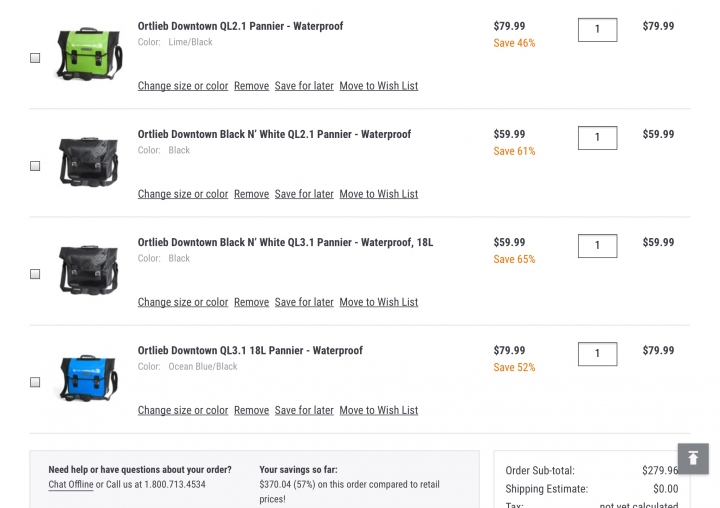Open Ortlieb Downtown QL3.1 18L Pannier title
The height and width of the screenshot is (508, 720).
pos(250,351)
